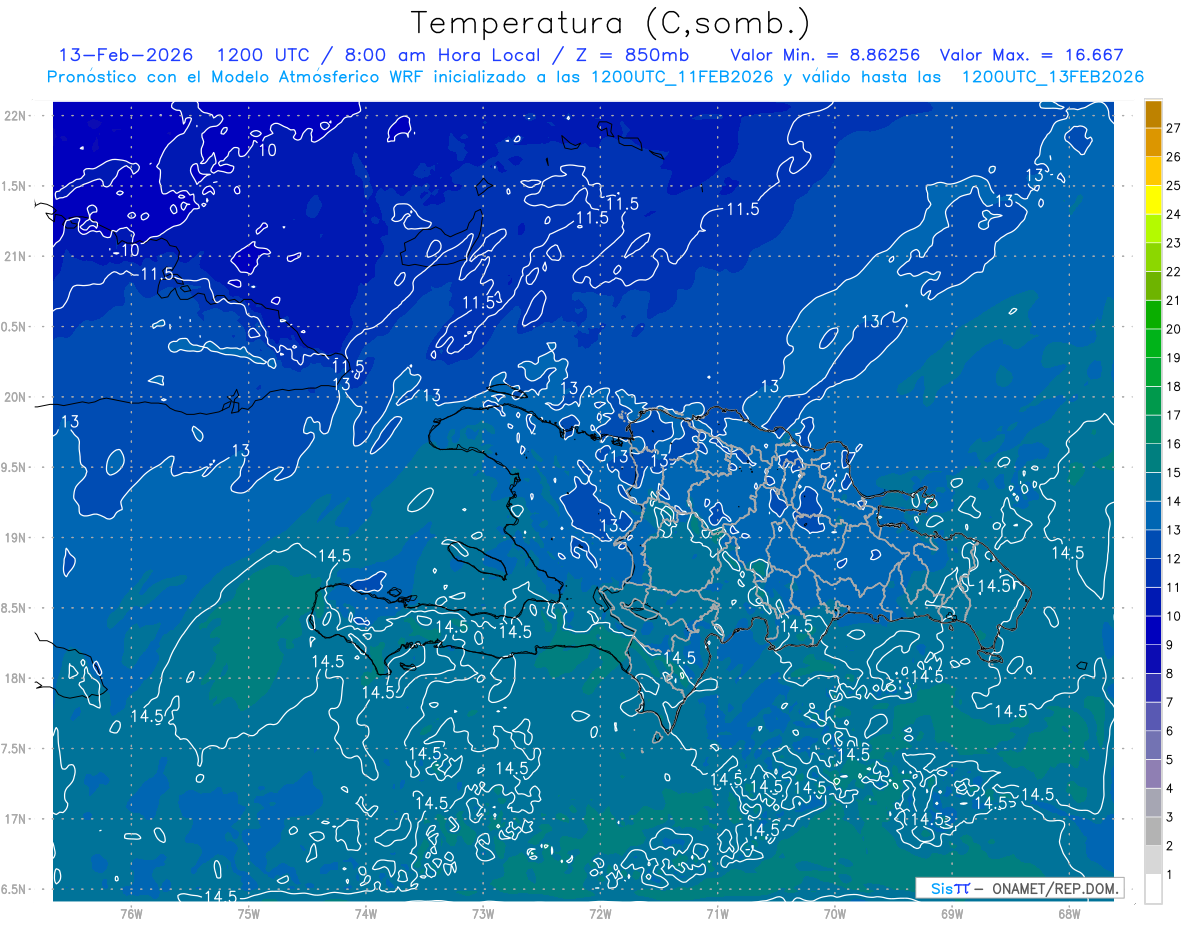1200x927 pixels.
Task: Click the 22N latitude axis label
Action: pyautogui.click(x=16, y=115)
